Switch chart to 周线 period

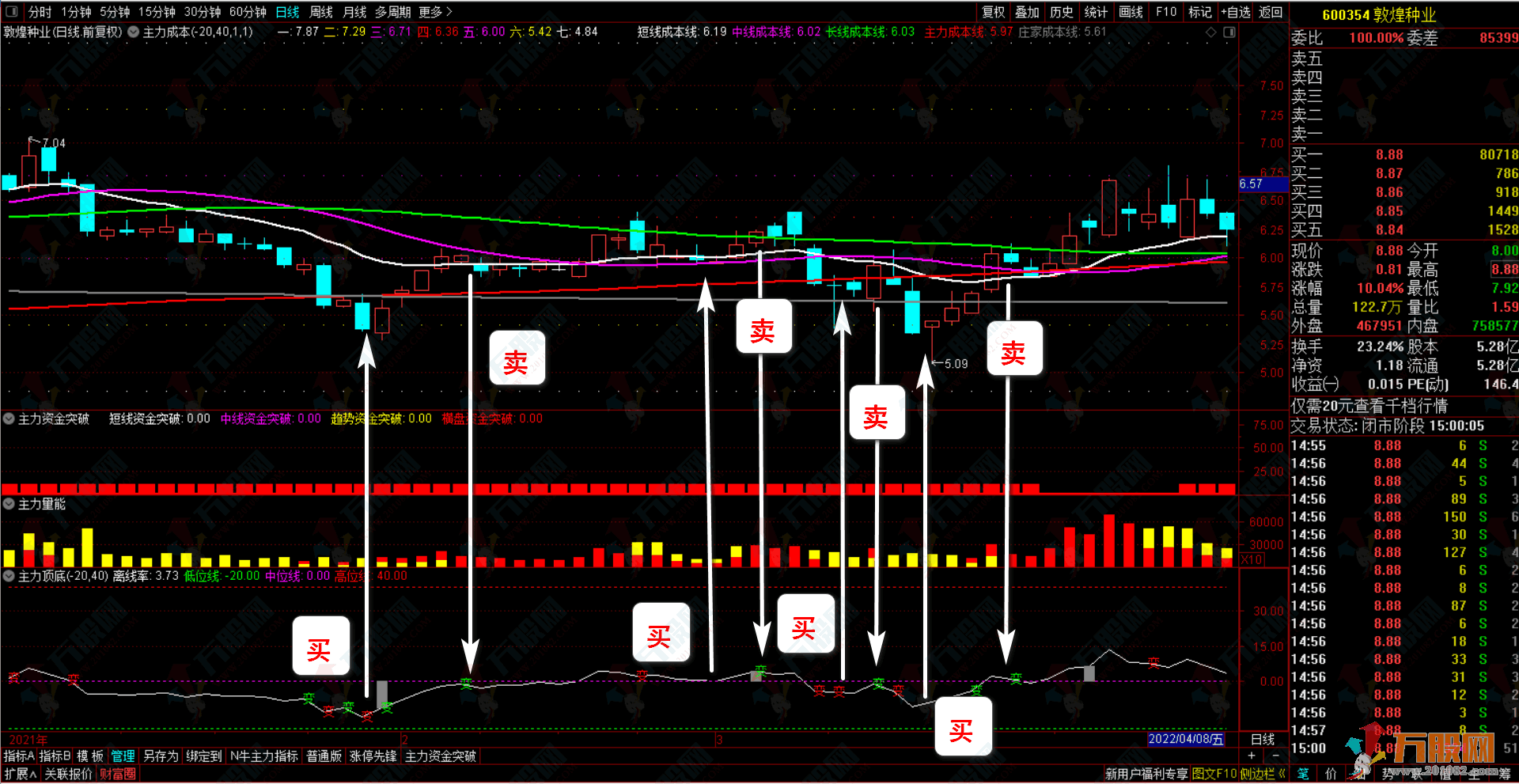(x=321, y=12)
